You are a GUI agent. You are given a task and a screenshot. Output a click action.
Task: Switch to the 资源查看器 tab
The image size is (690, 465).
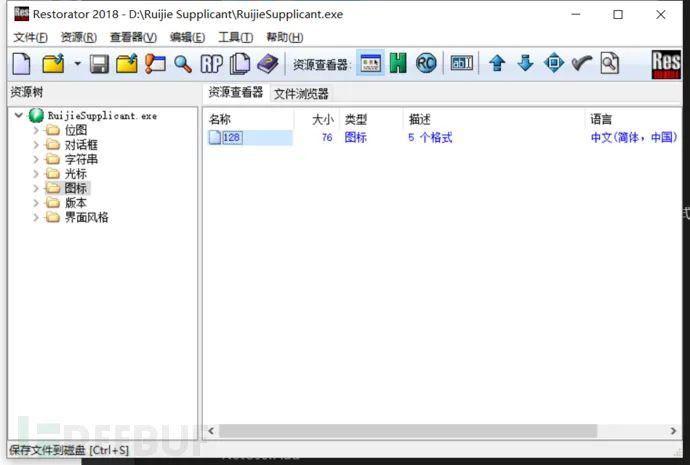point(235,92)
